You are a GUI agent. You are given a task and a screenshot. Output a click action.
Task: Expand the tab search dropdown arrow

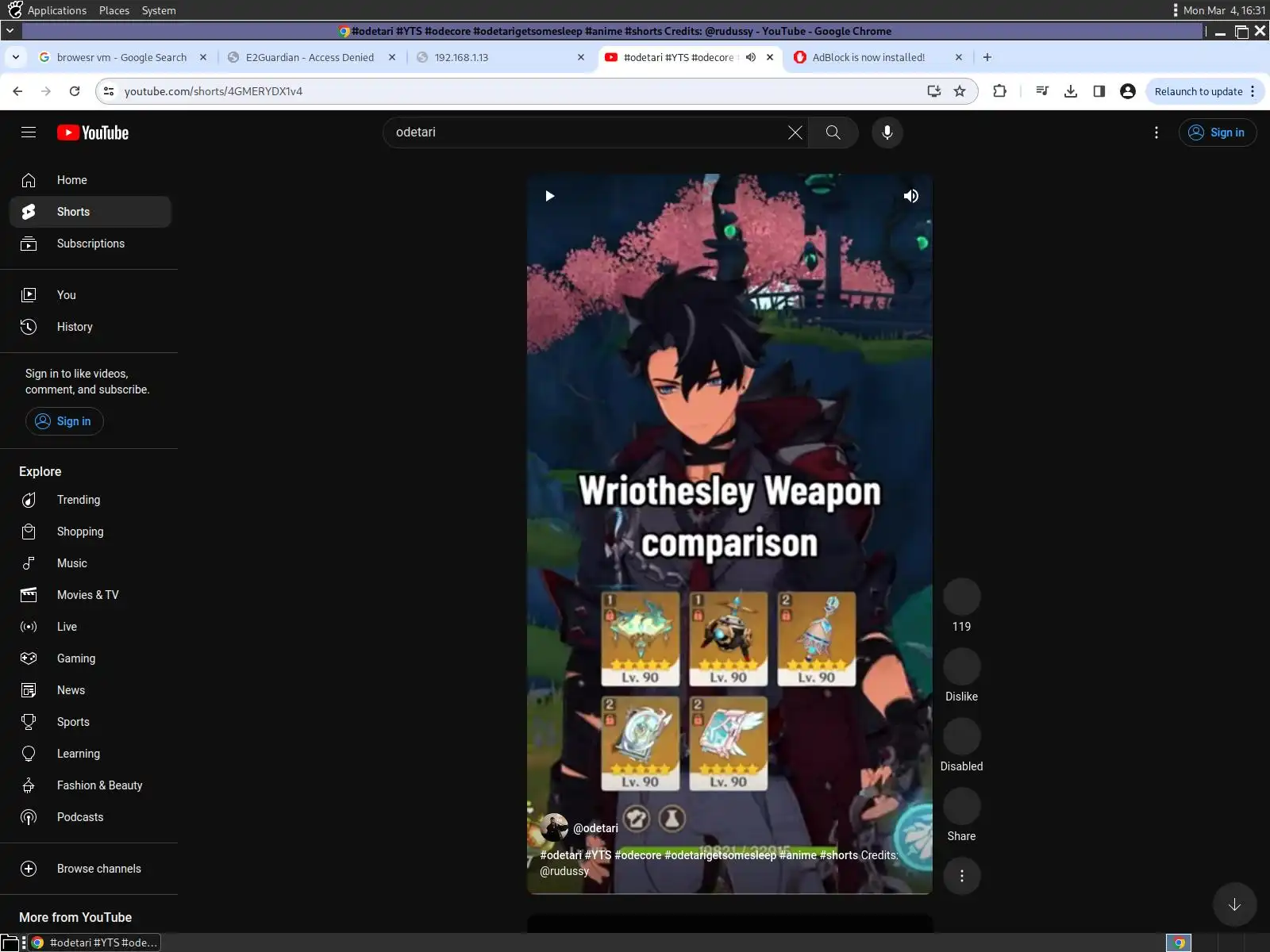tap(15, 57)
